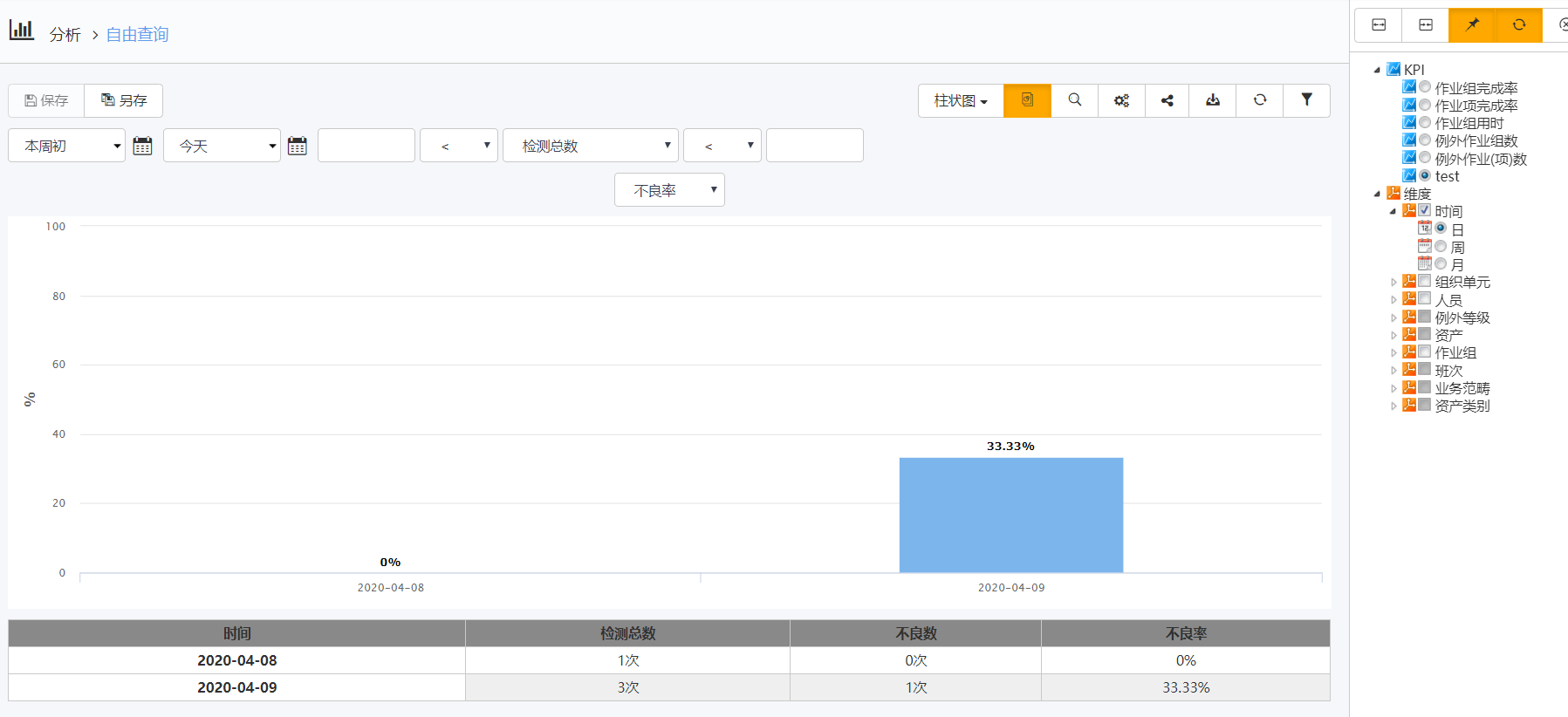Expand the 人员 dimension tree node

[x=1393, y=300]
